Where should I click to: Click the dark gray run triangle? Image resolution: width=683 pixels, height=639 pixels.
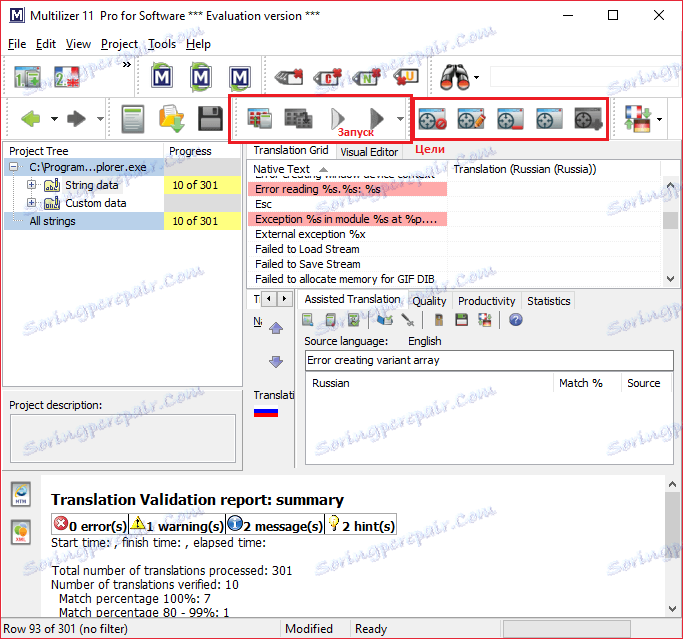pyautogui.click(x=377, y=118)
